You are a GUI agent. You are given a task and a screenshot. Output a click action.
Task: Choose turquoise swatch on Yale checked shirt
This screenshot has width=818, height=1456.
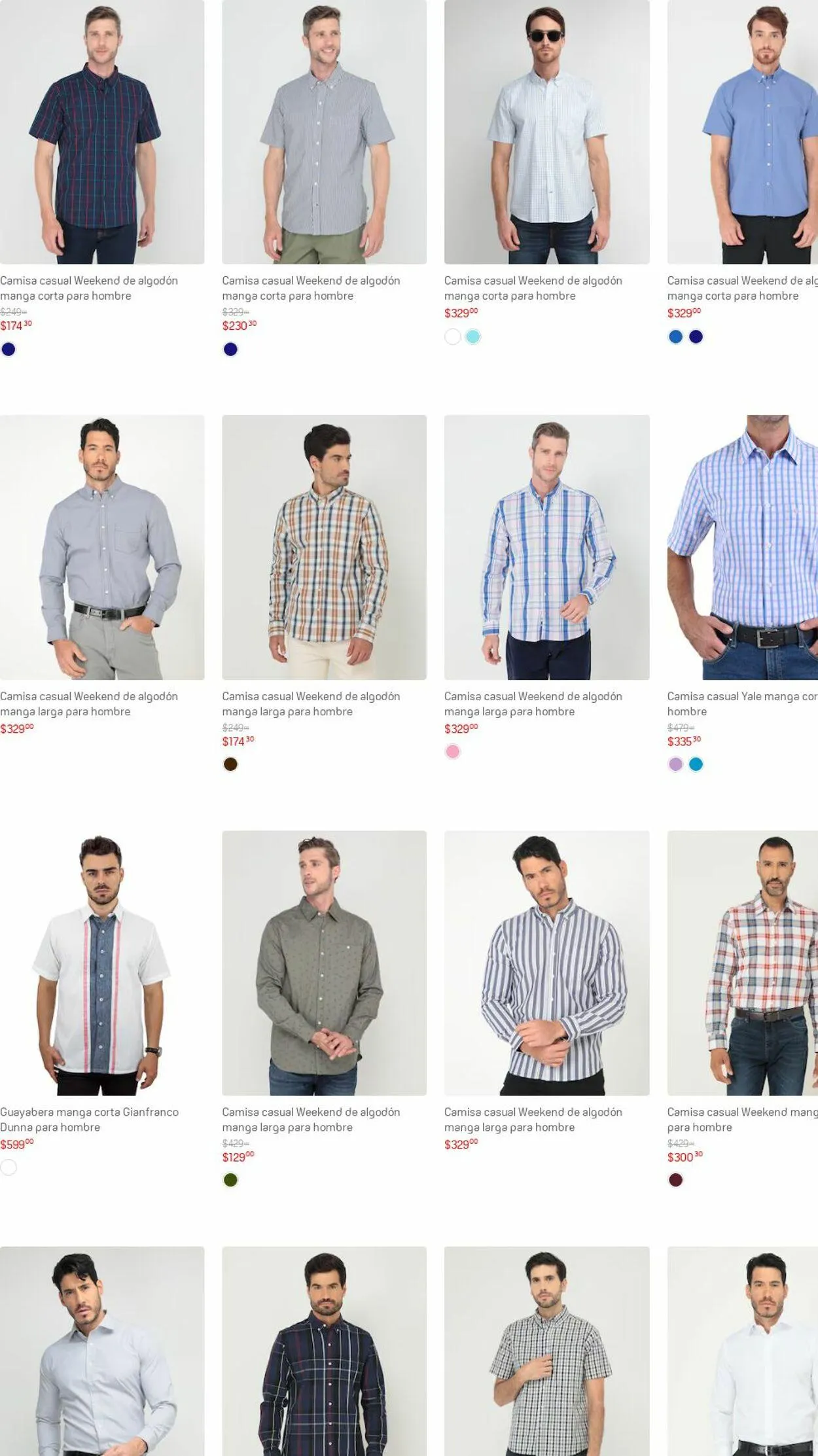(696, 764)
